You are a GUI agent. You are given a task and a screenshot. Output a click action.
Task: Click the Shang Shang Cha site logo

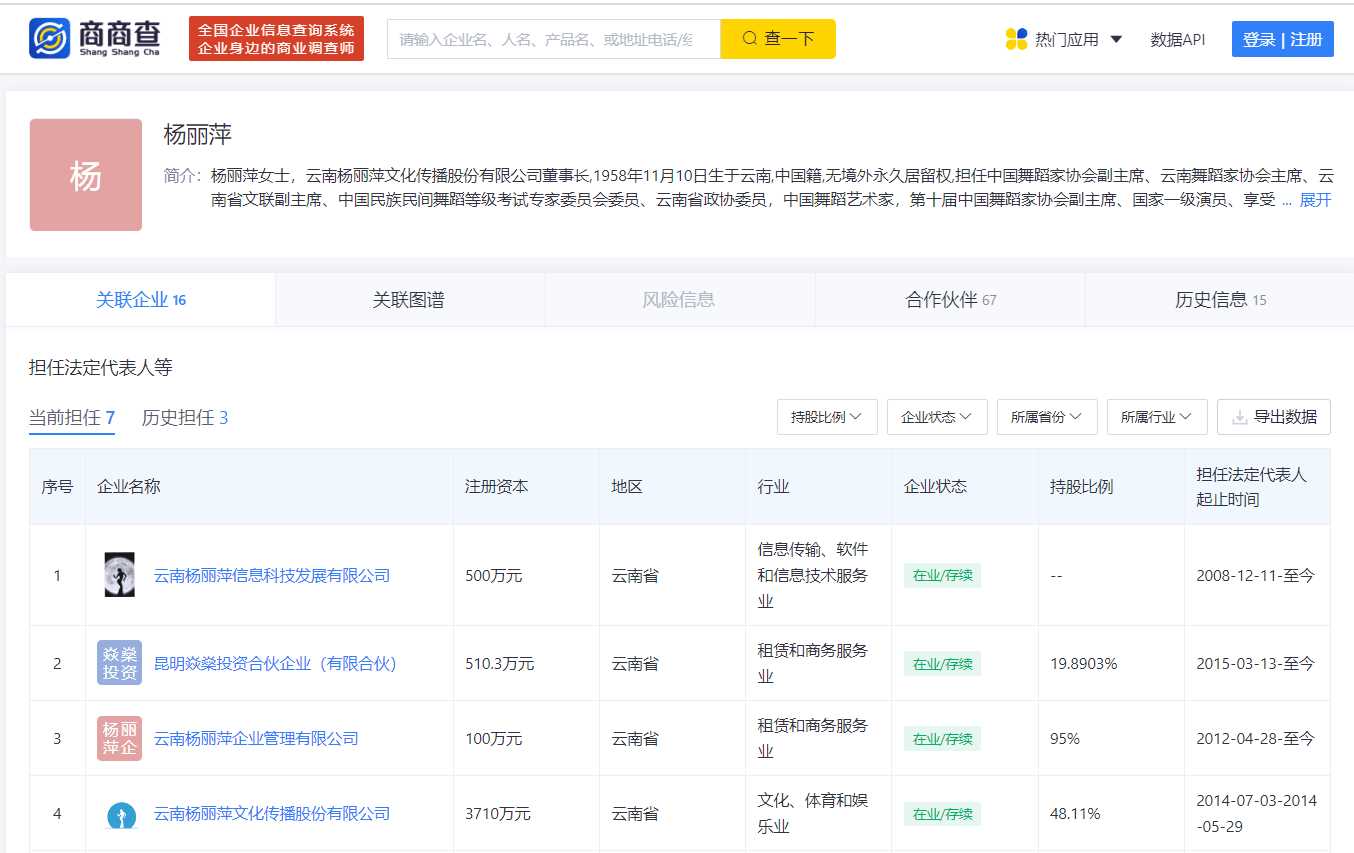94,39
